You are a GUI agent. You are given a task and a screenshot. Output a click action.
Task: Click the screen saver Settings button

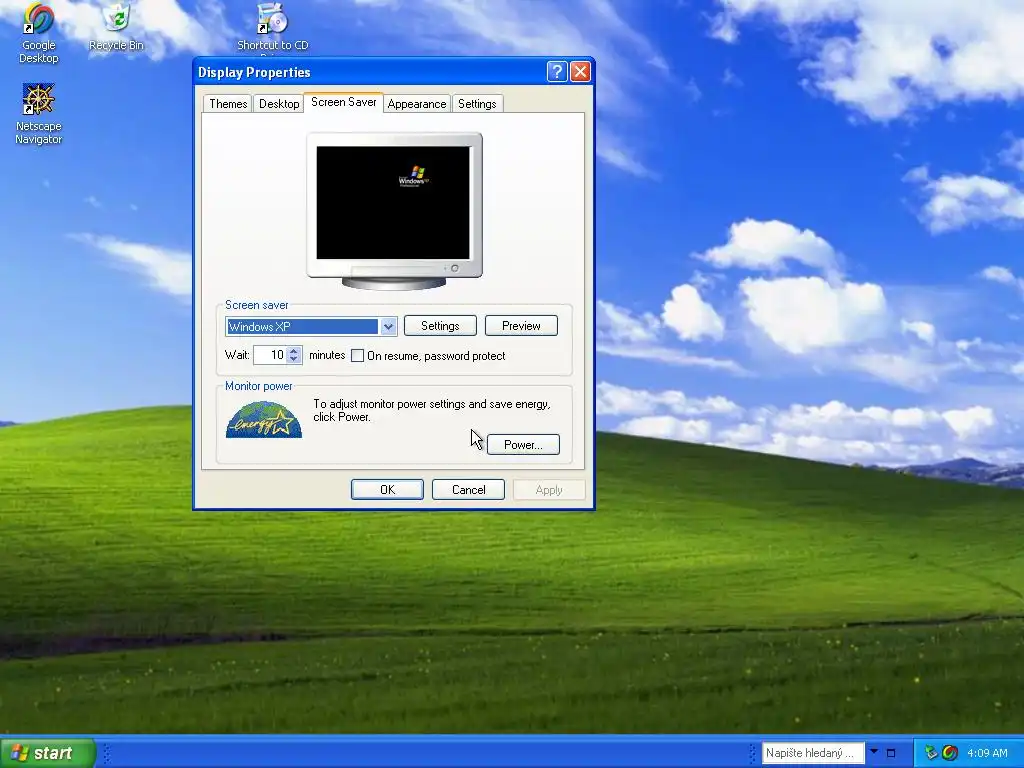click(440, 326)
